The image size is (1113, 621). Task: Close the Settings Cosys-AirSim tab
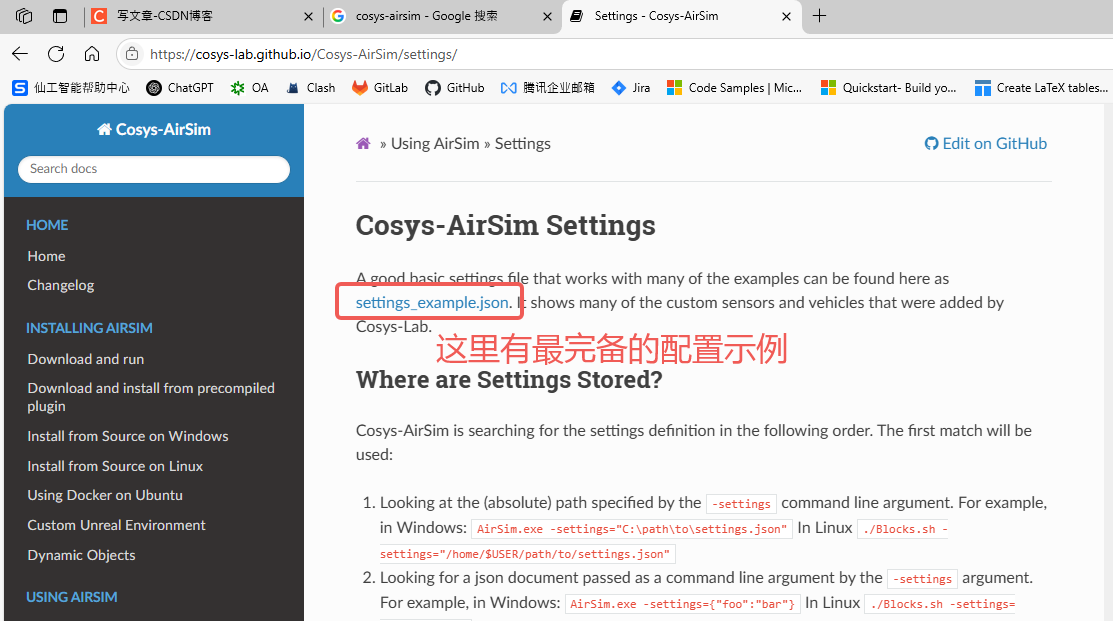(x=786, y=16)
